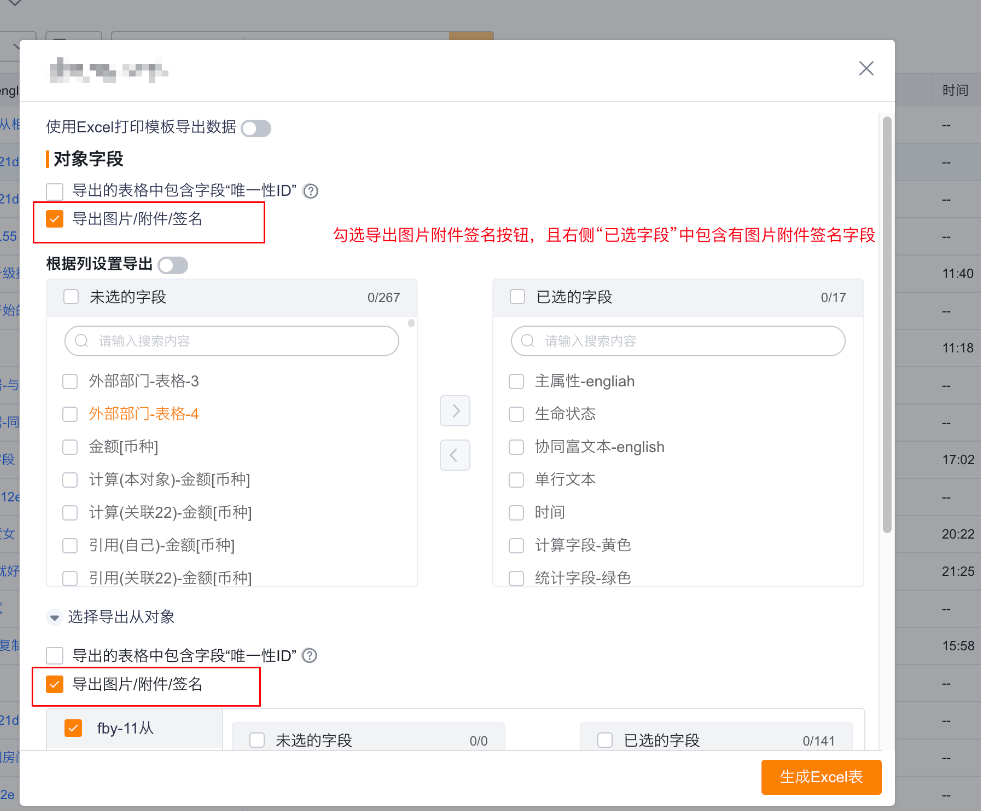The image size is (981, 811).
Task: Click the dialog vertical scrollbar
Action: pos(887,324)
